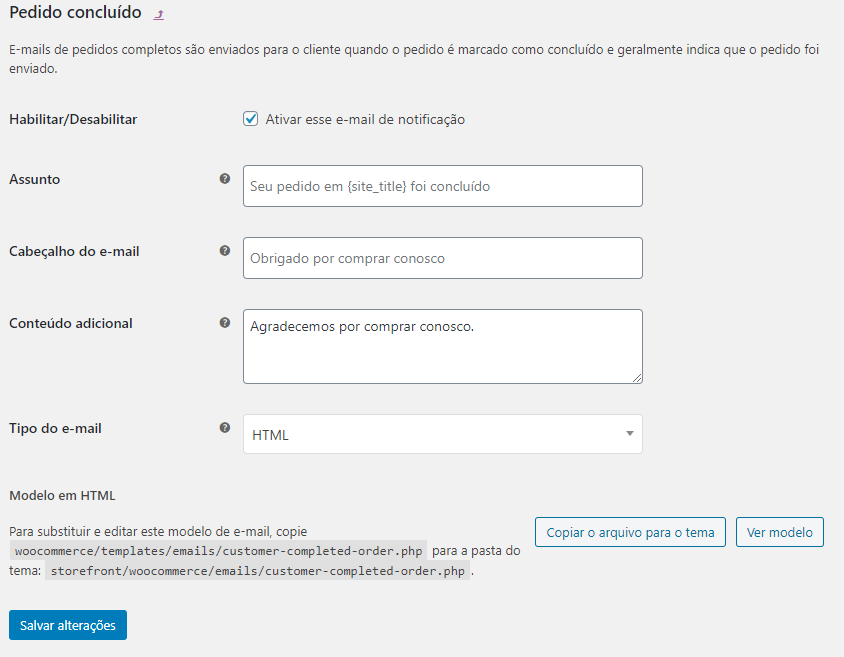Click the help icon for Cabeçalho do e-mail
844x657 pixels.
point(225,251)
